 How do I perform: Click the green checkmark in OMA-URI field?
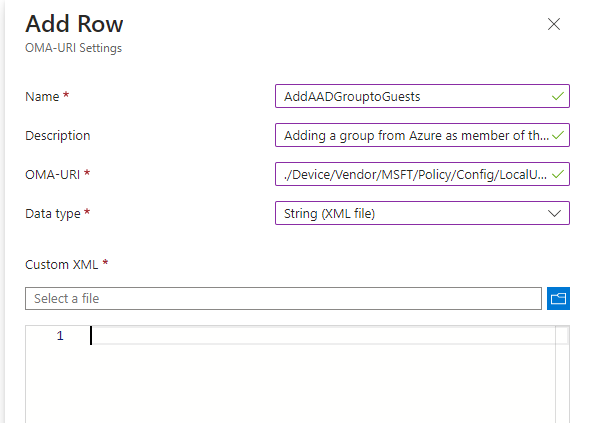click(558, 174)
